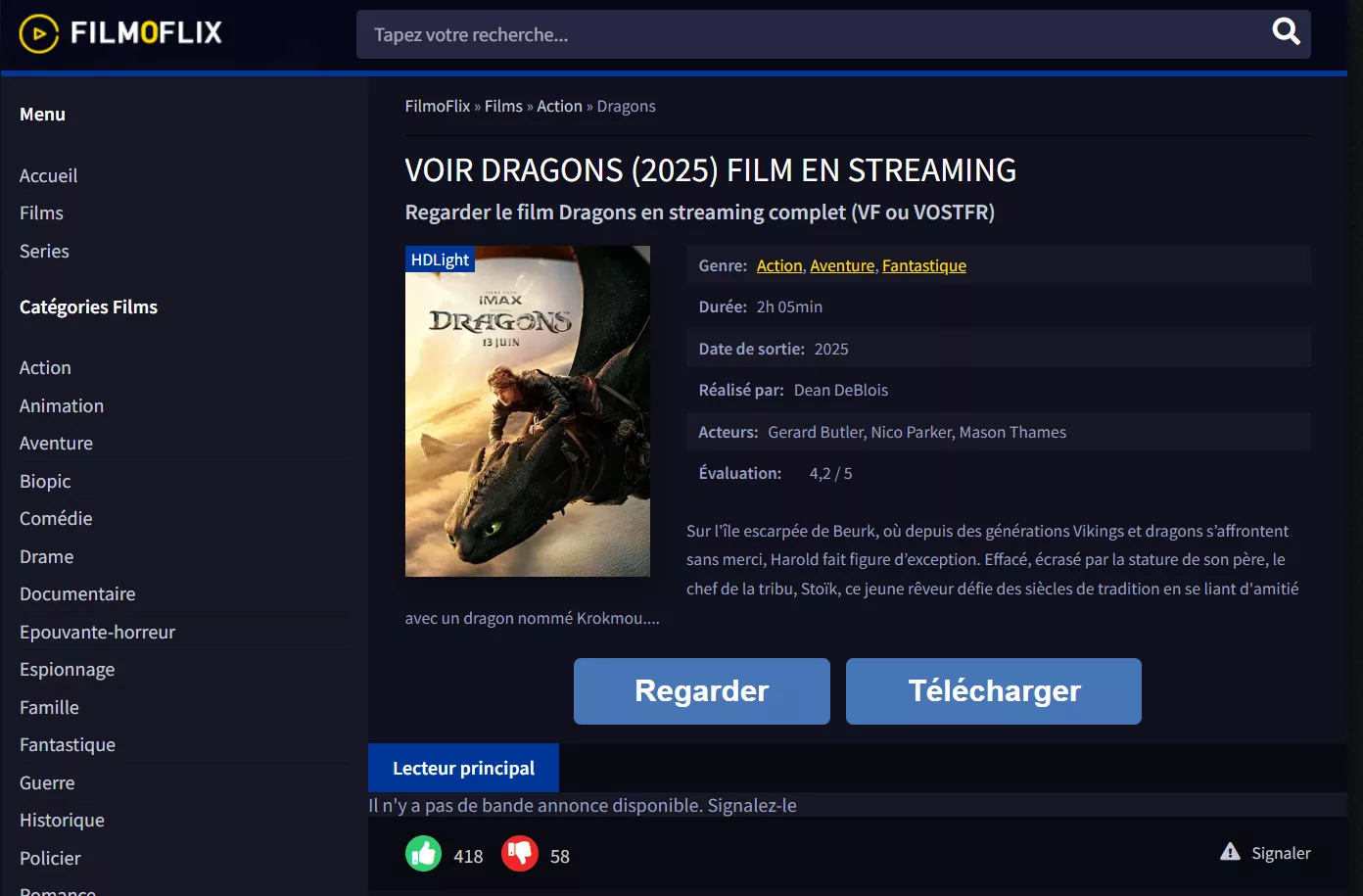Click the FilmoFlix play logo
The width and height of the screenshot is (1363, 896).
38,32
